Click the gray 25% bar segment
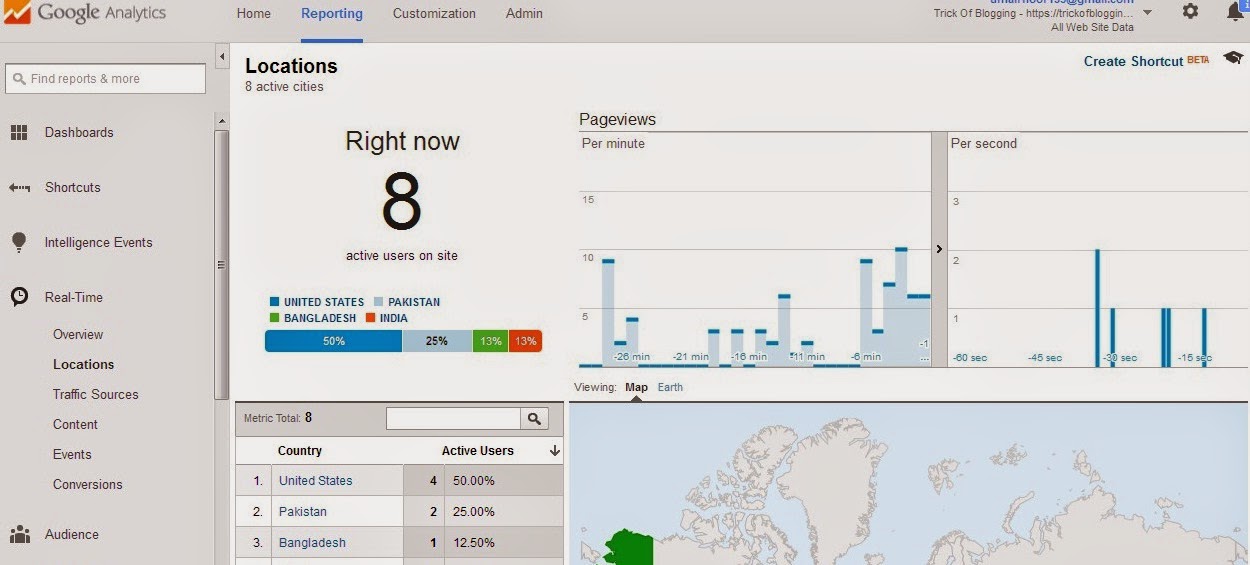 click(x=437, y=341)
